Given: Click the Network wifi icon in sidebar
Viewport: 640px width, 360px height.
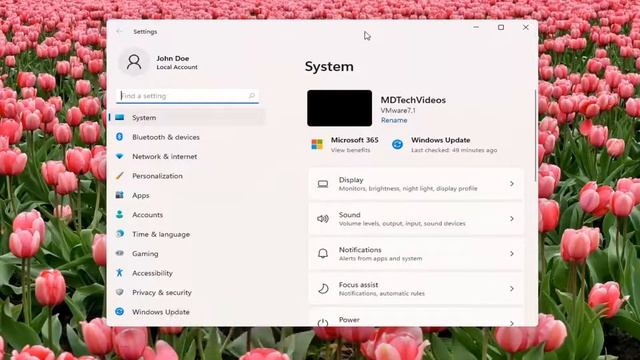Looking at the screenshot, I should 120,156.
